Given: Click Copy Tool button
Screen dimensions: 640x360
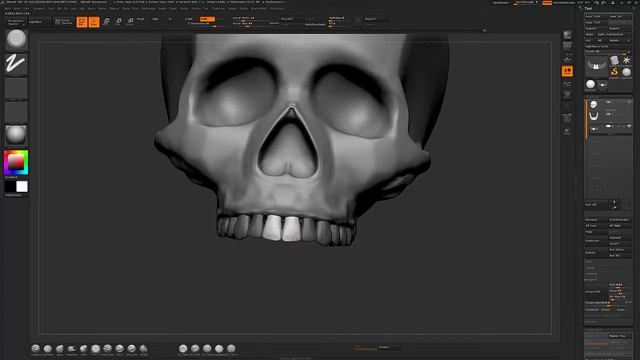Looking at the screenshot, I should coord(596,22).
